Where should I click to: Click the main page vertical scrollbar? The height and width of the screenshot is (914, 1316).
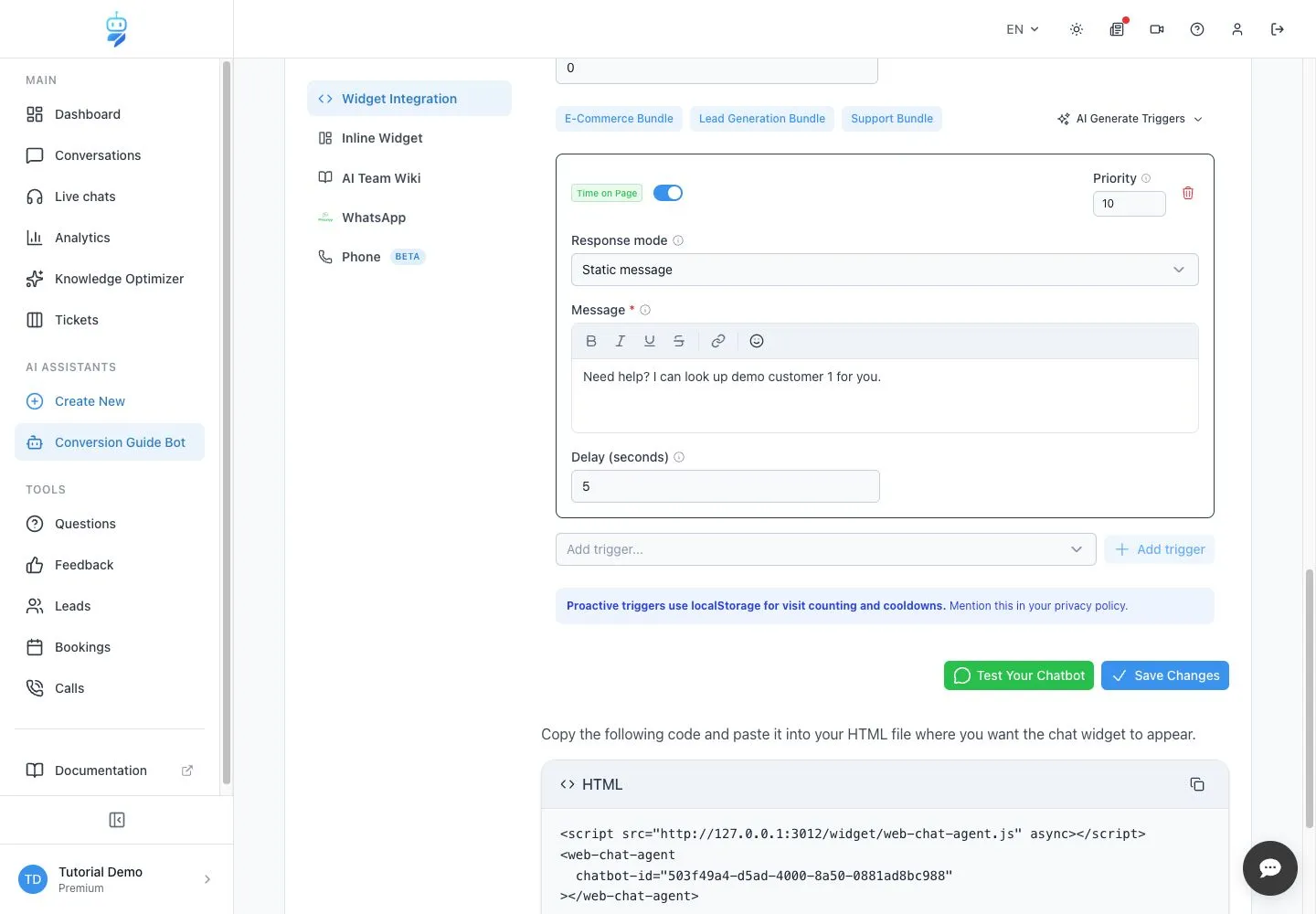(x=1309, y=699)
